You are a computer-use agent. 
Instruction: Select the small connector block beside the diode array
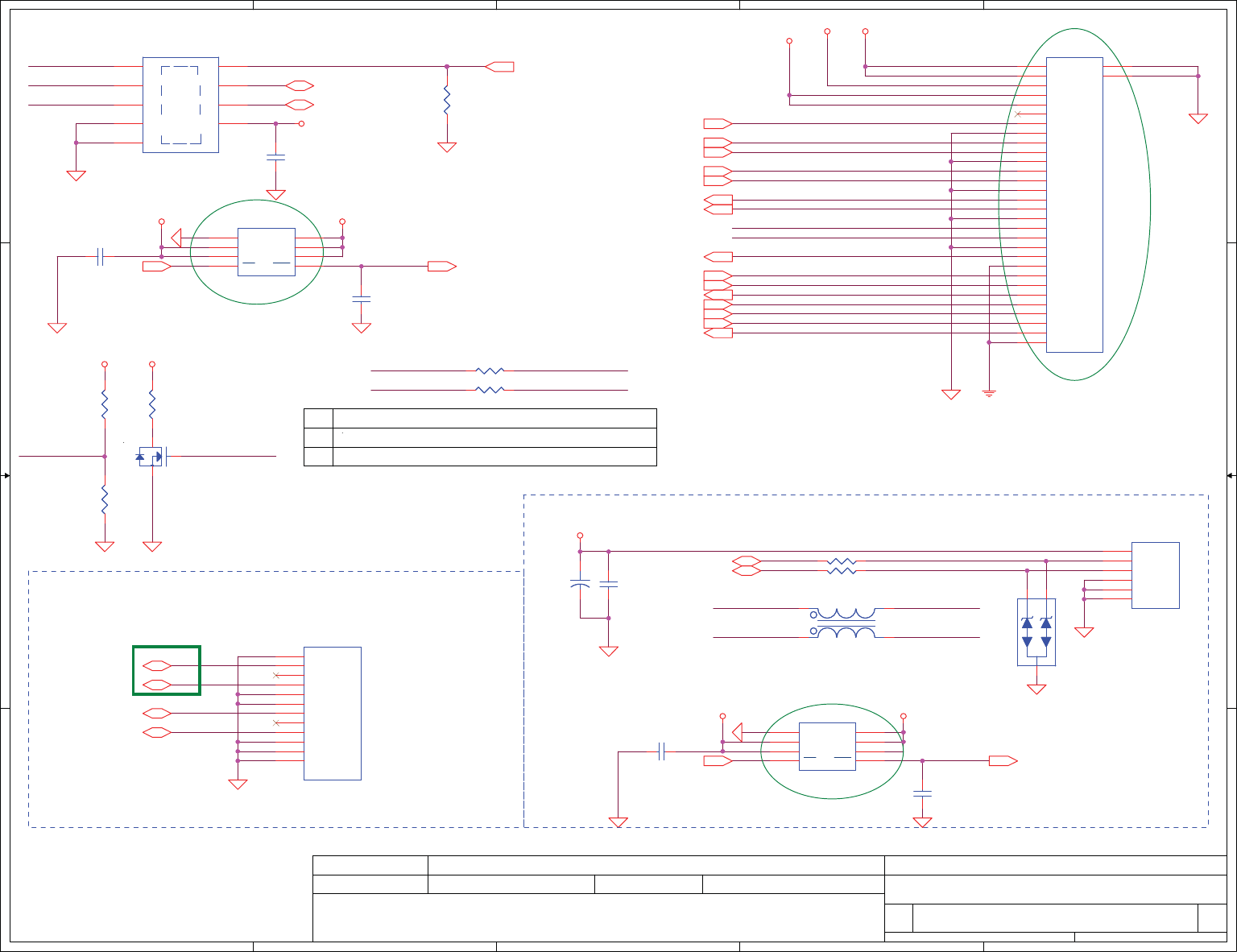click(x=1156, y=575)
